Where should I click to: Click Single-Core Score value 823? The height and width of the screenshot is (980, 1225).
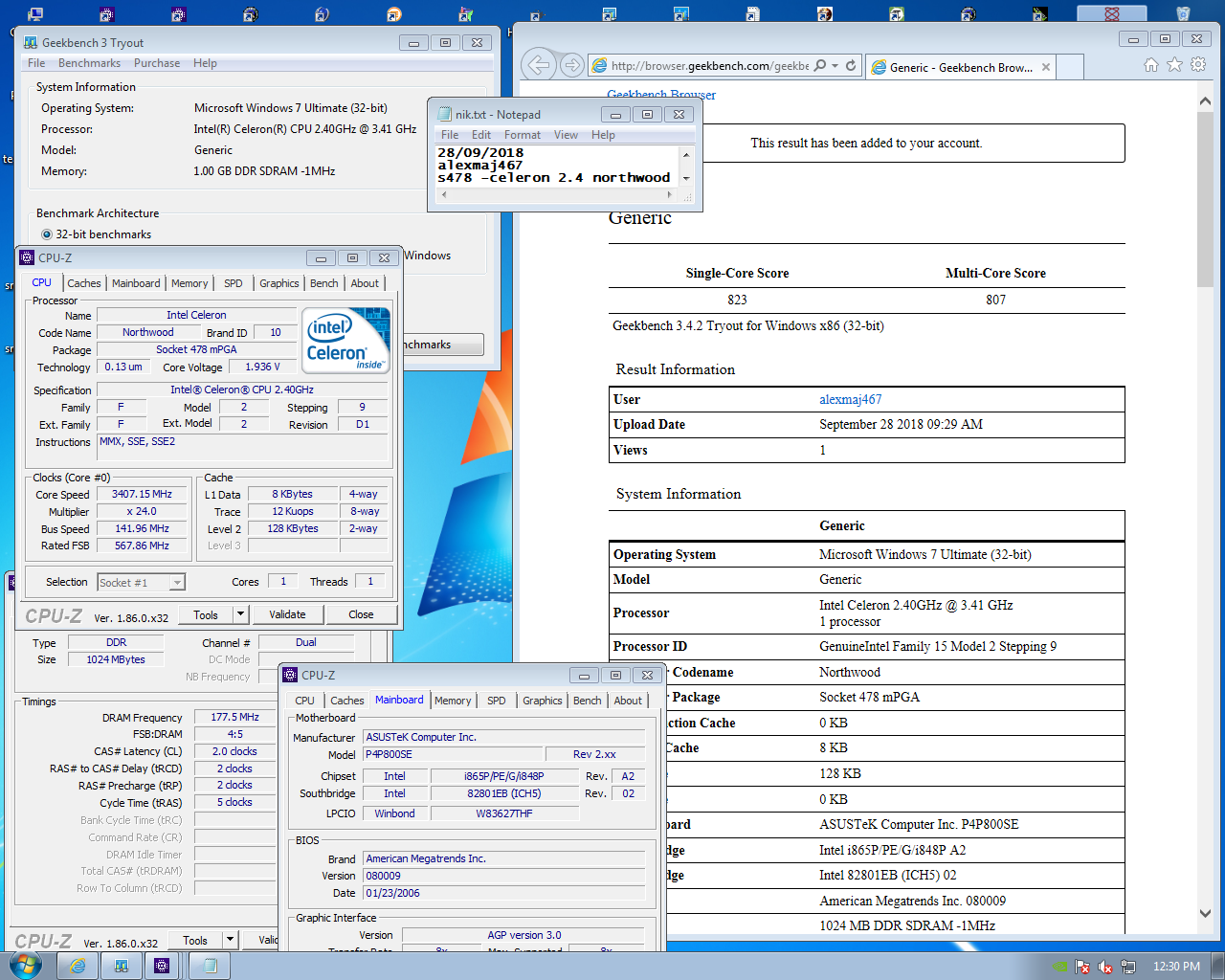tap(737, 300)
